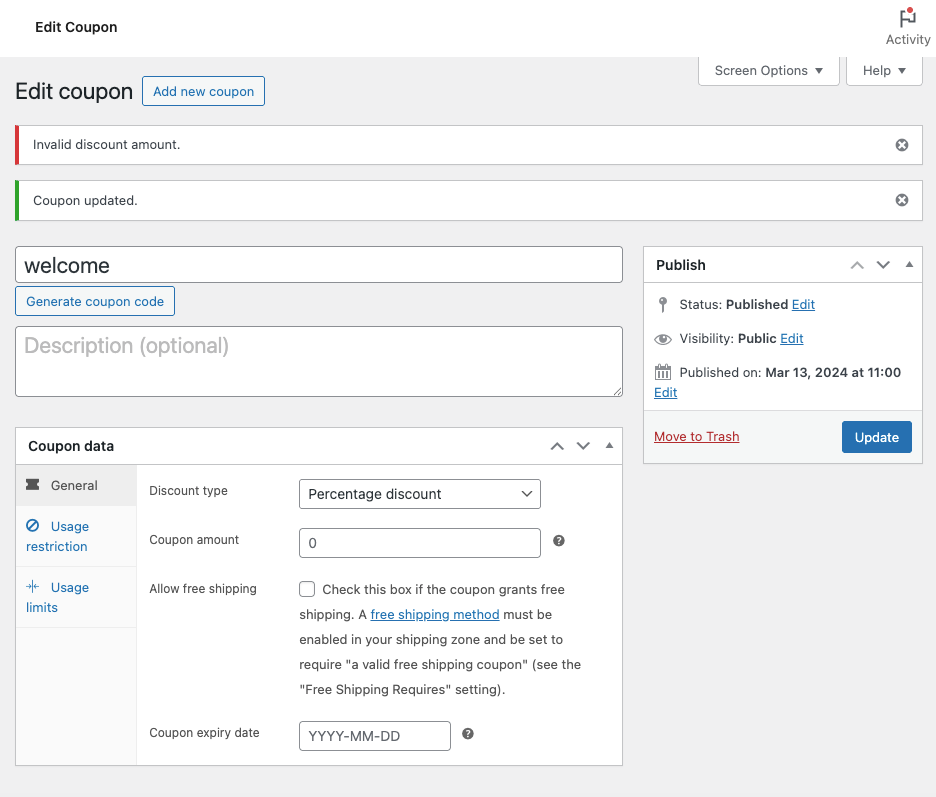Click Add new coupon button
The width and height of the screenshot is (936, 797).
(203, 91)
